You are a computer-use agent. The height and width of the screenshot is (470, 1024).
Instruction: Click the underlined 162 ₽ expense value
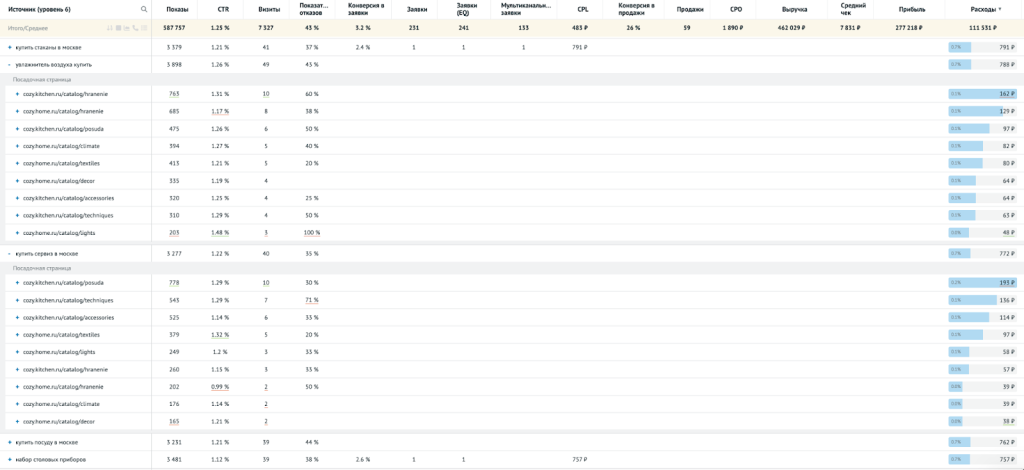pos(1005,94)
